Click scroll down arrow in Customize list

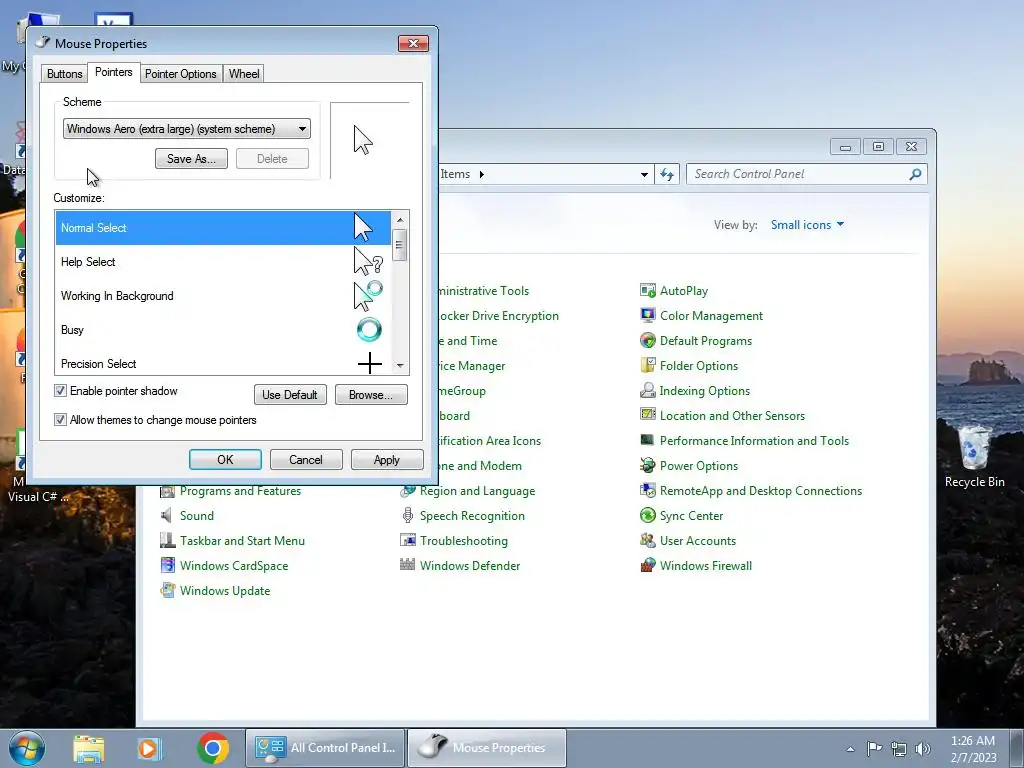(400, 366)
